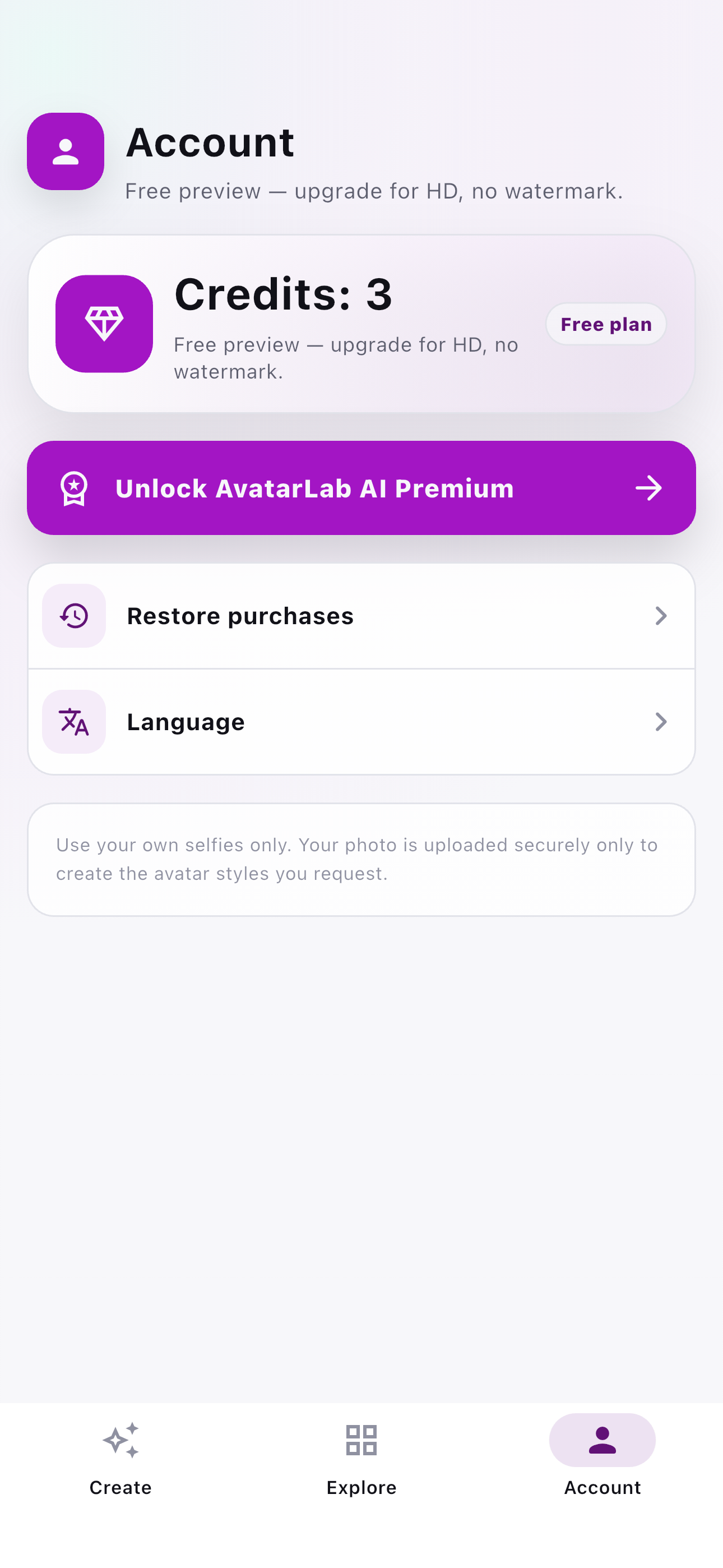Tap the Credits: 3 card
Screen dimensions: 723x1568
[361, 323]
